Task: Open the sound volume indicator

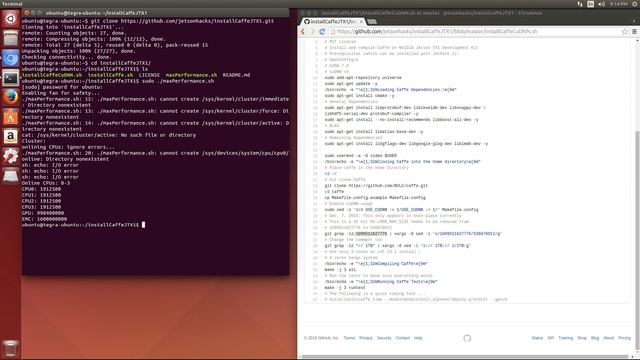Action: [601, 4]
